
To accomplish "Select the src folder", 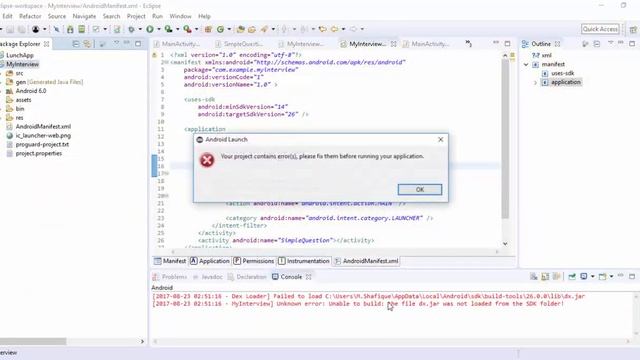I will [19, 73].
